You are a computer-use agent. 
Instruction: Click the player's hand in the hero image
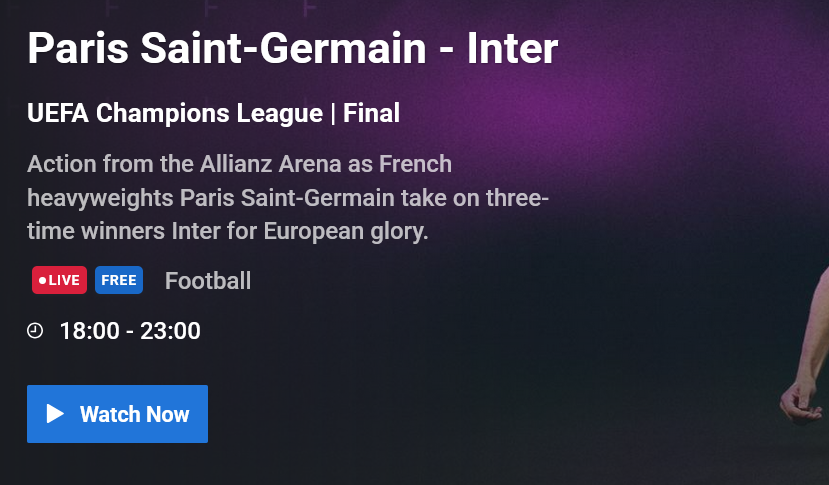coord(800,403)
